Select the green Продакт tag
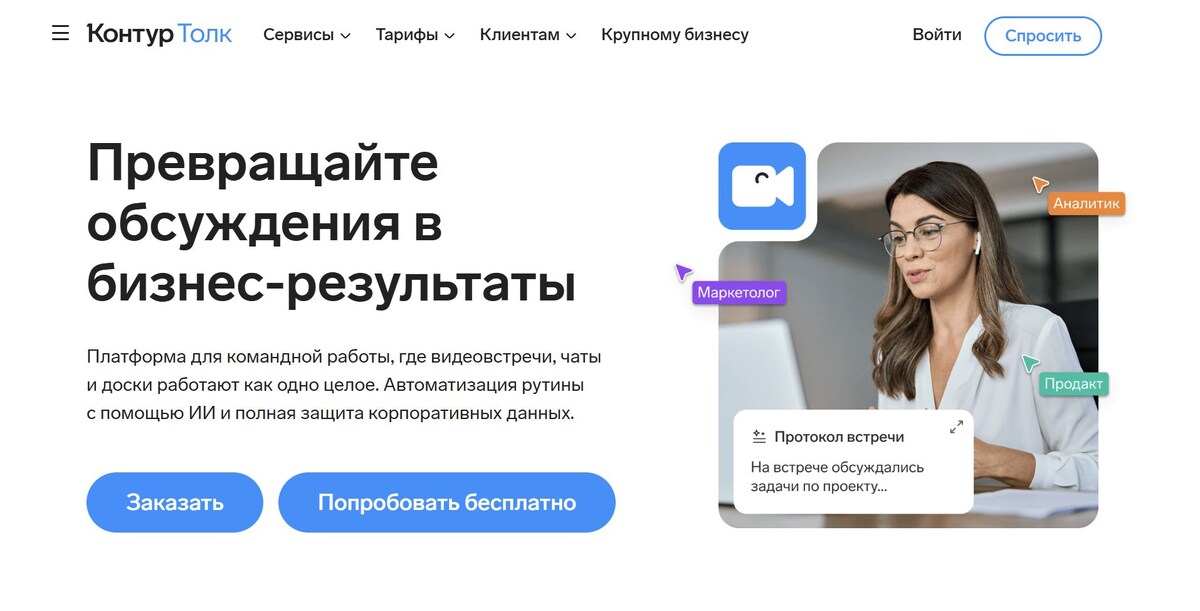1200x611 pixels. coord(1074,384)
